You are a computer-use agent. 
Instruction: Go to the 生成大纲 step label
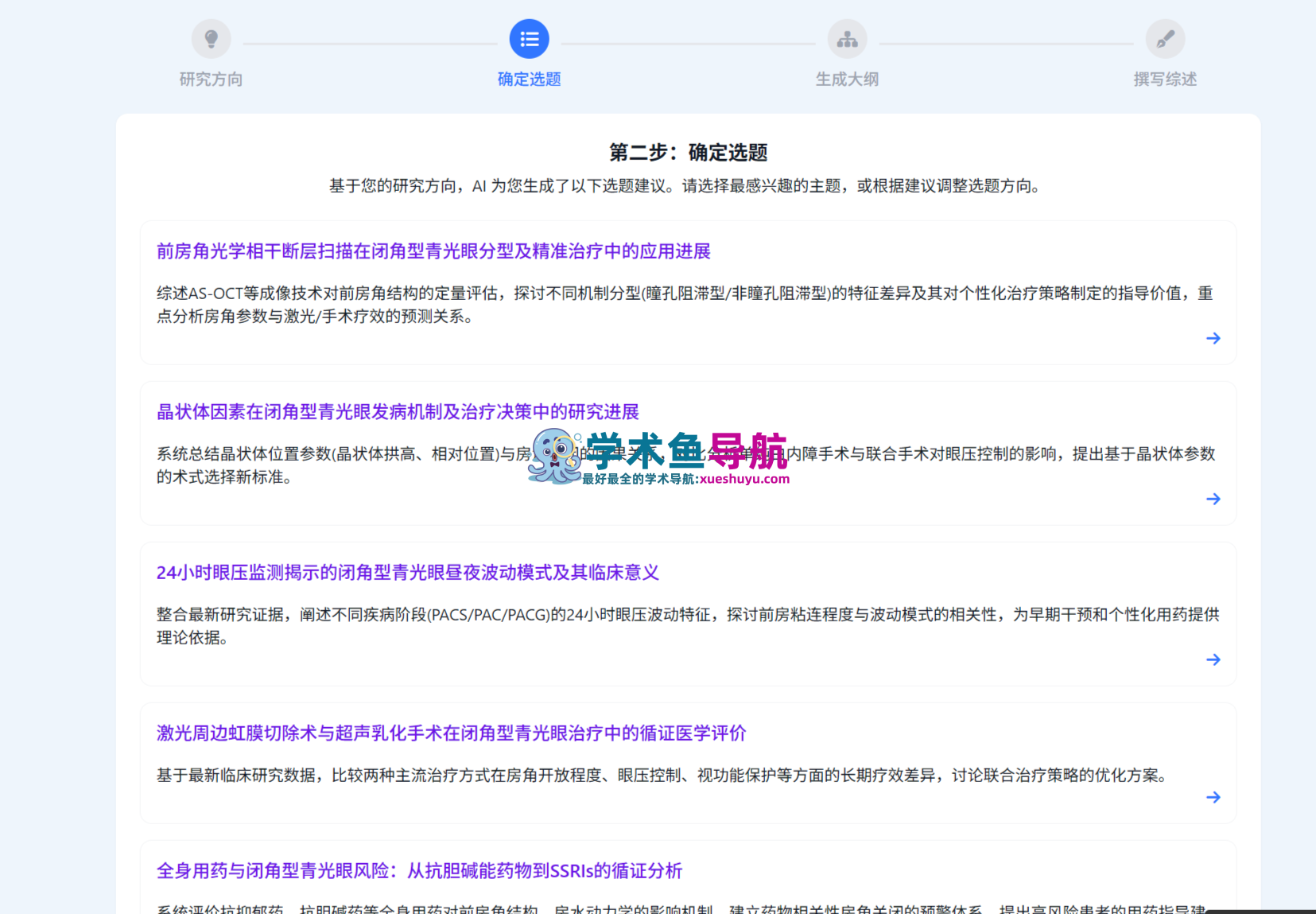pos(847,79)
